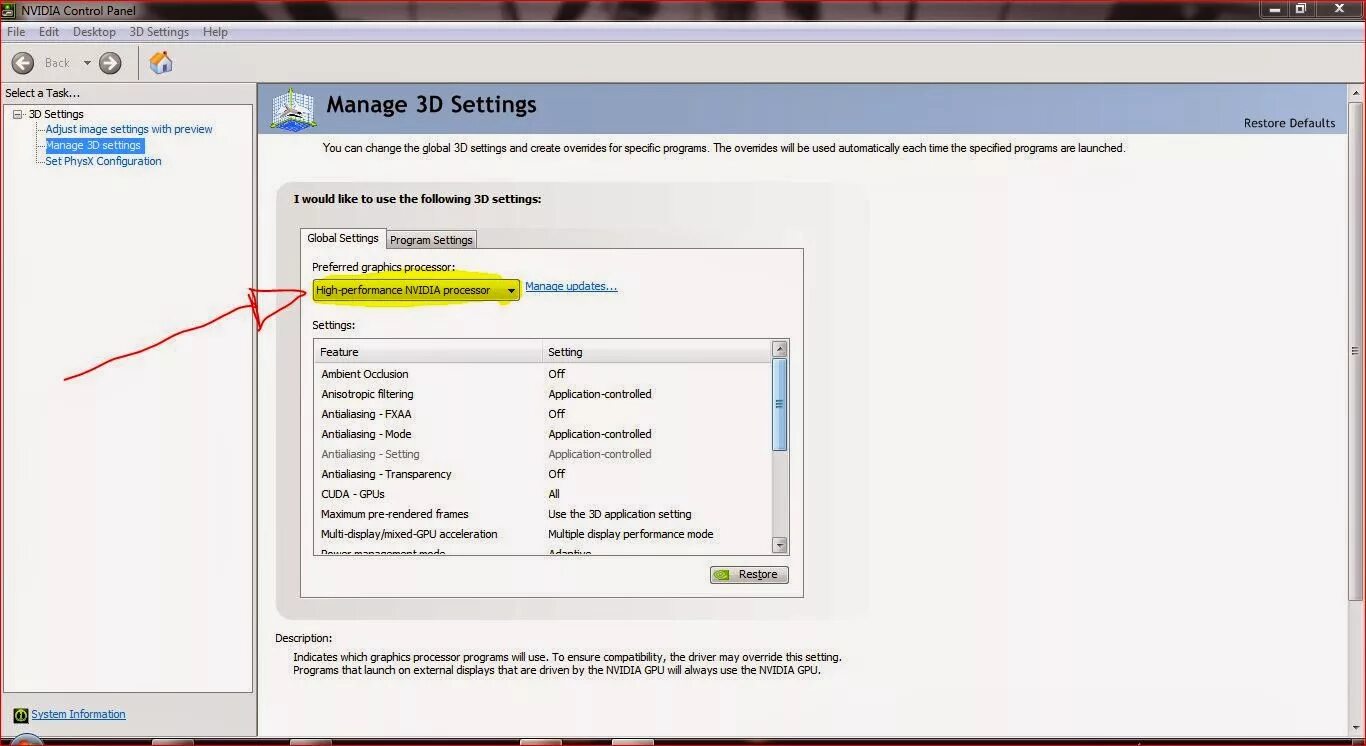Click the 'Multiple display performance mode' value

[630, 534]
